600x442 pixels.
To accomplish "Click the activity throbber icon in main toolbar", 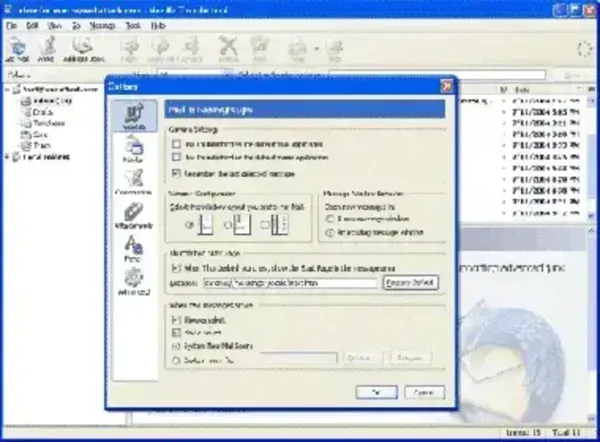I will pos(584,49).
